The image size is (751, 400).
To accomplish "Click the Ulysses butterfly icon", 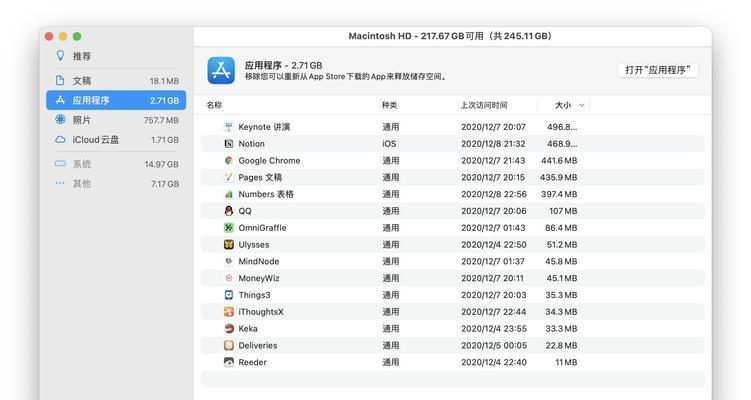I will [x=229, y=244].
